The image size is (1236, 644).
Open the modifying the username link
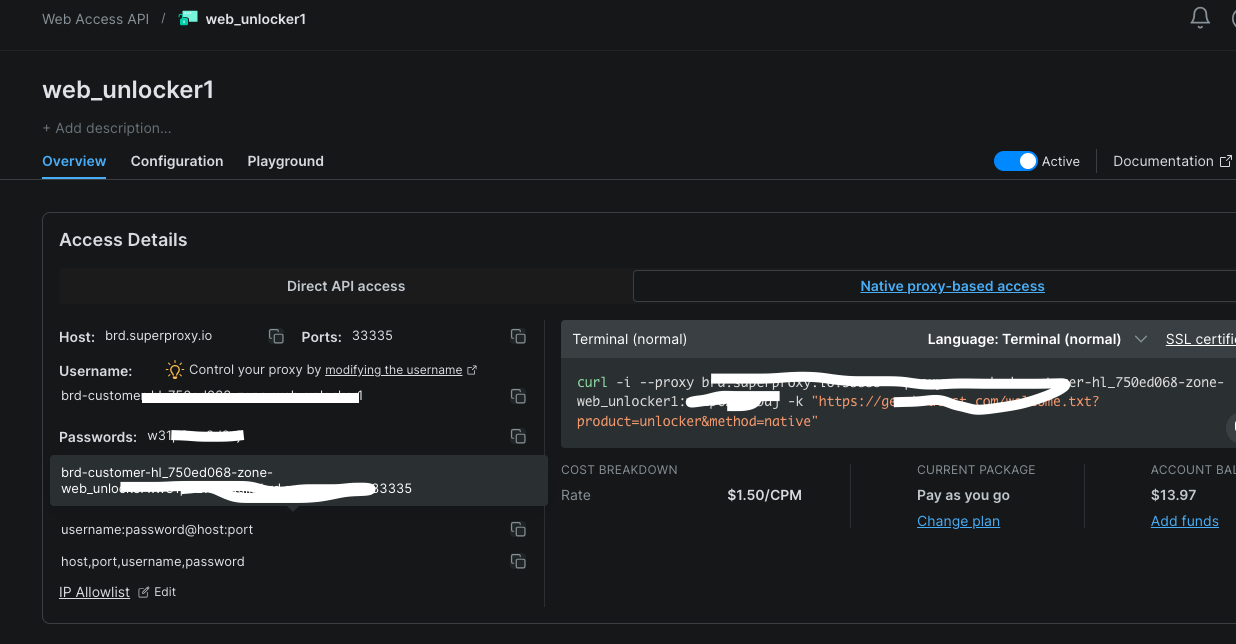(x=394, y=370)
